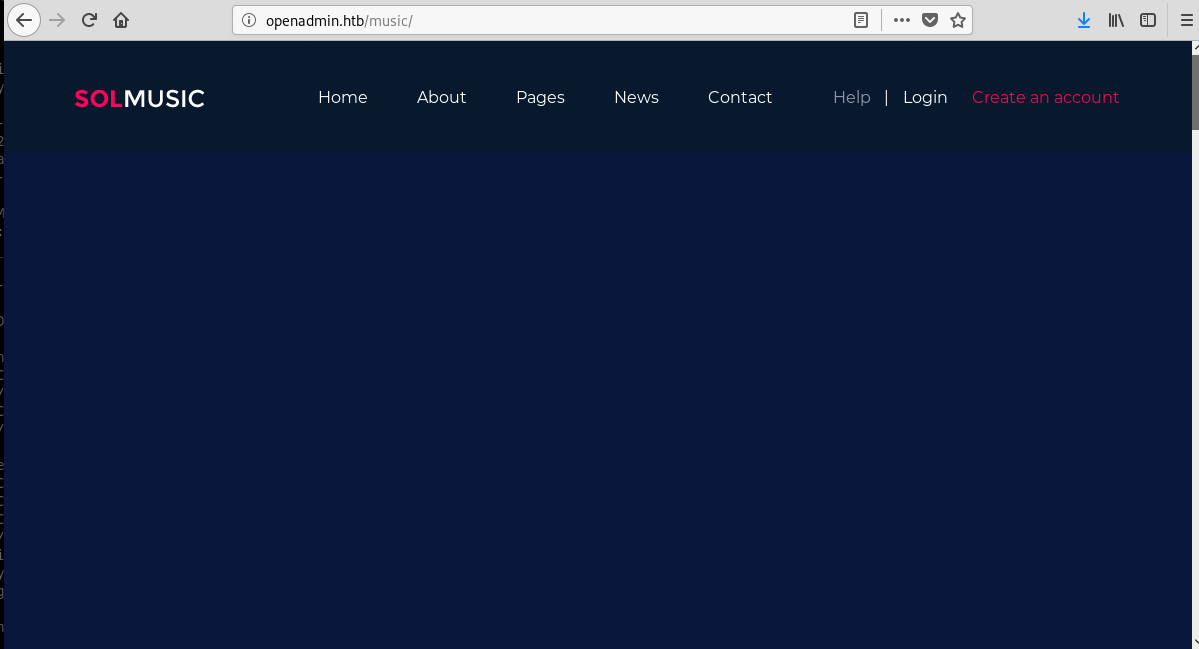Open the downloads arrow panel
Screen dimensions: 1199x649
(x=1084, y=20)
